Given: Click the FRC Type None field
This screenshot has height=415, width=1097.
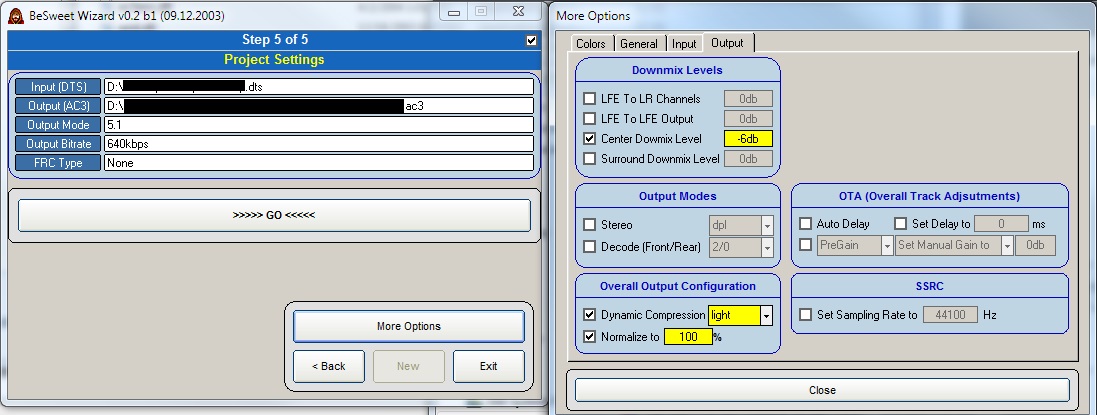Looking at the screenshot, I should click(x=318, y=162).
